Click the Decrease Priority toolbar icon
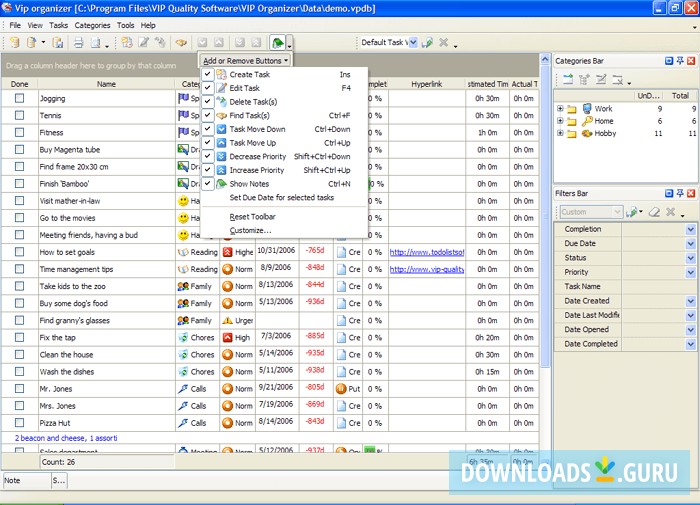Screen dimensions: 700x505 (x=240, y=43)
